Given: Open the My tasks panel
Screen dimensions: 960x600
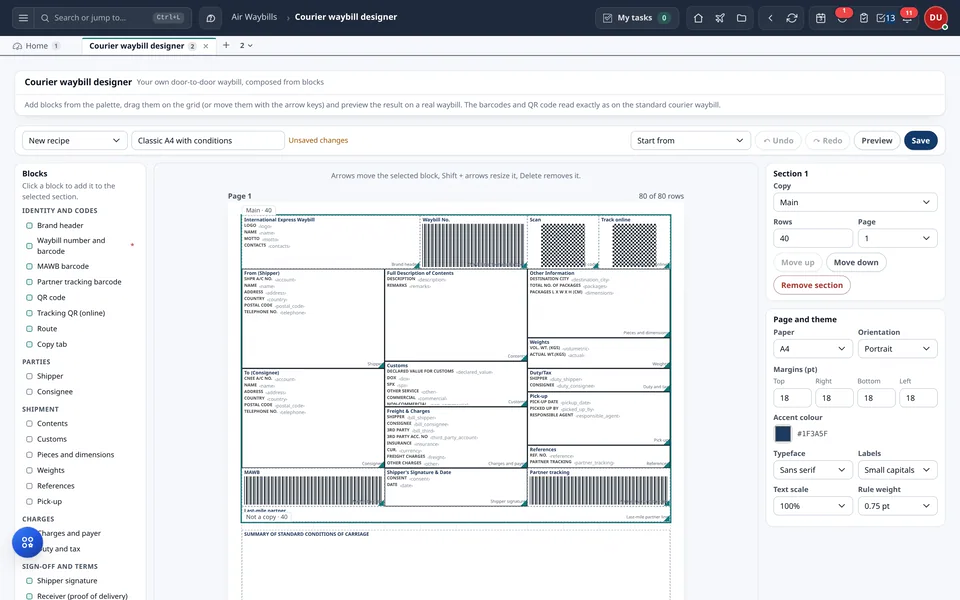Looking at the screenshot, I should click(x=637, y=18).
